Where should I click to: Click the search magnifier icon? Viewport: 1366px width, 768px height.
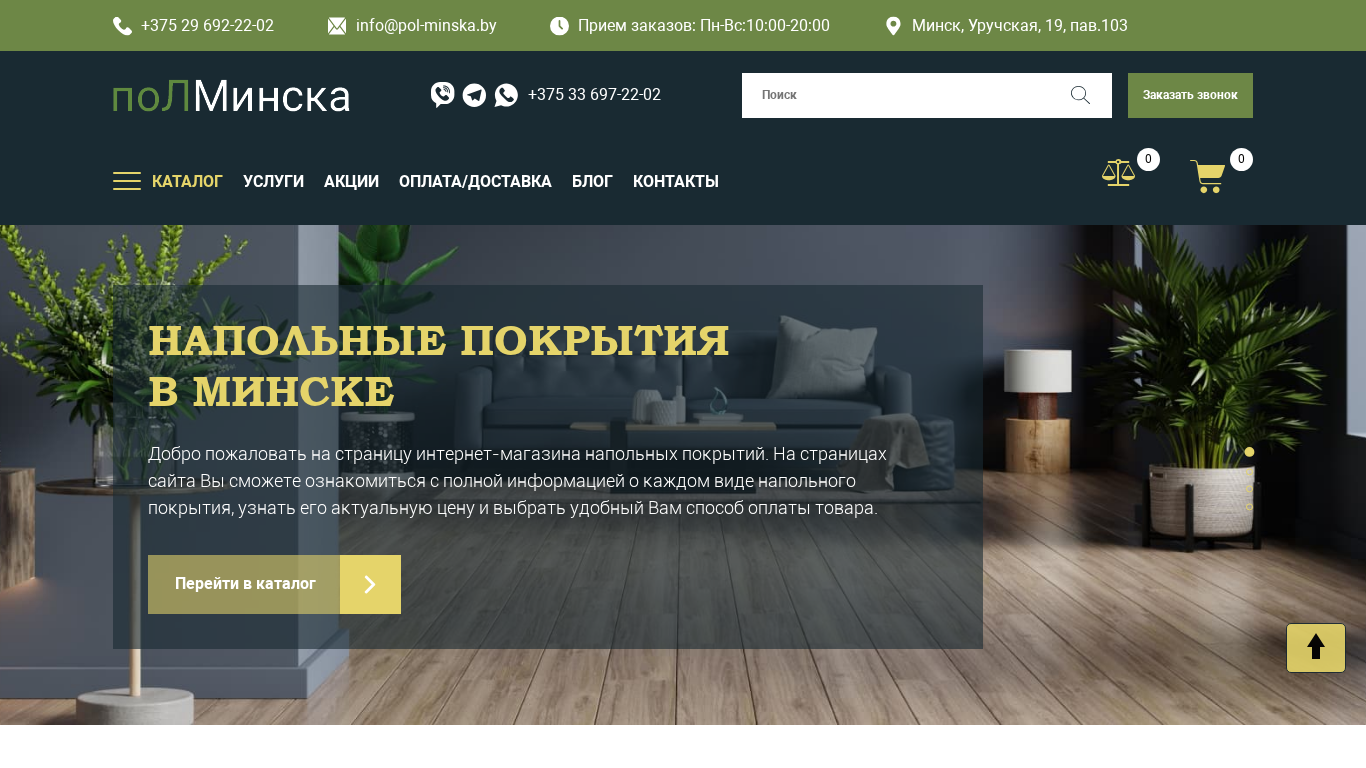pos(1080,95)
